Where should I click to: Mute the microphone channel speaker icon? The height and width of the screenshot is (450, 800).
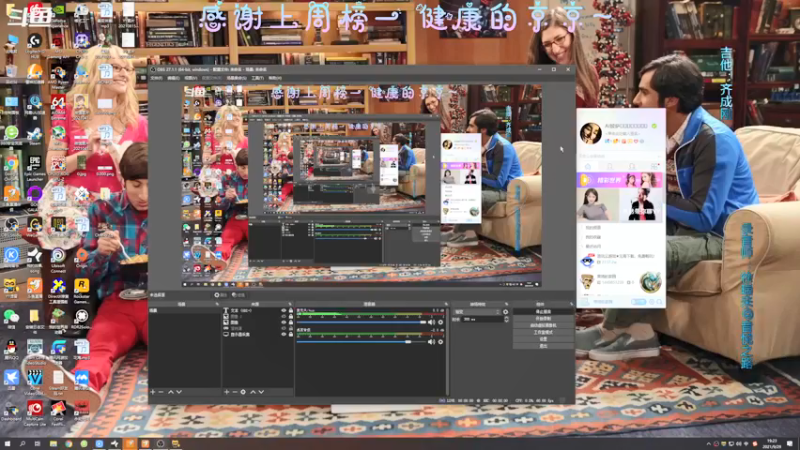432,322
